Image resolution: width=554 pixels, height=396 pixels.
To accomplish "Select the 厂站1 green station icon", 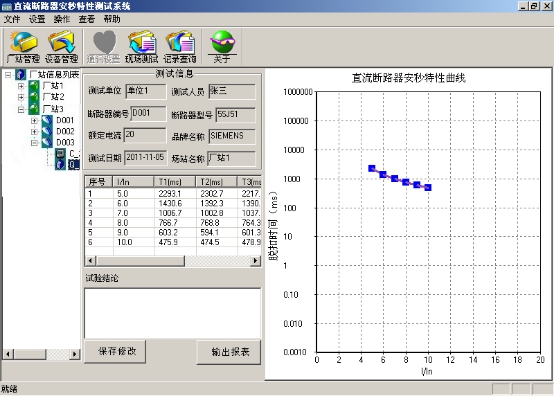I will pyautogui.click(x=34, y=85).
